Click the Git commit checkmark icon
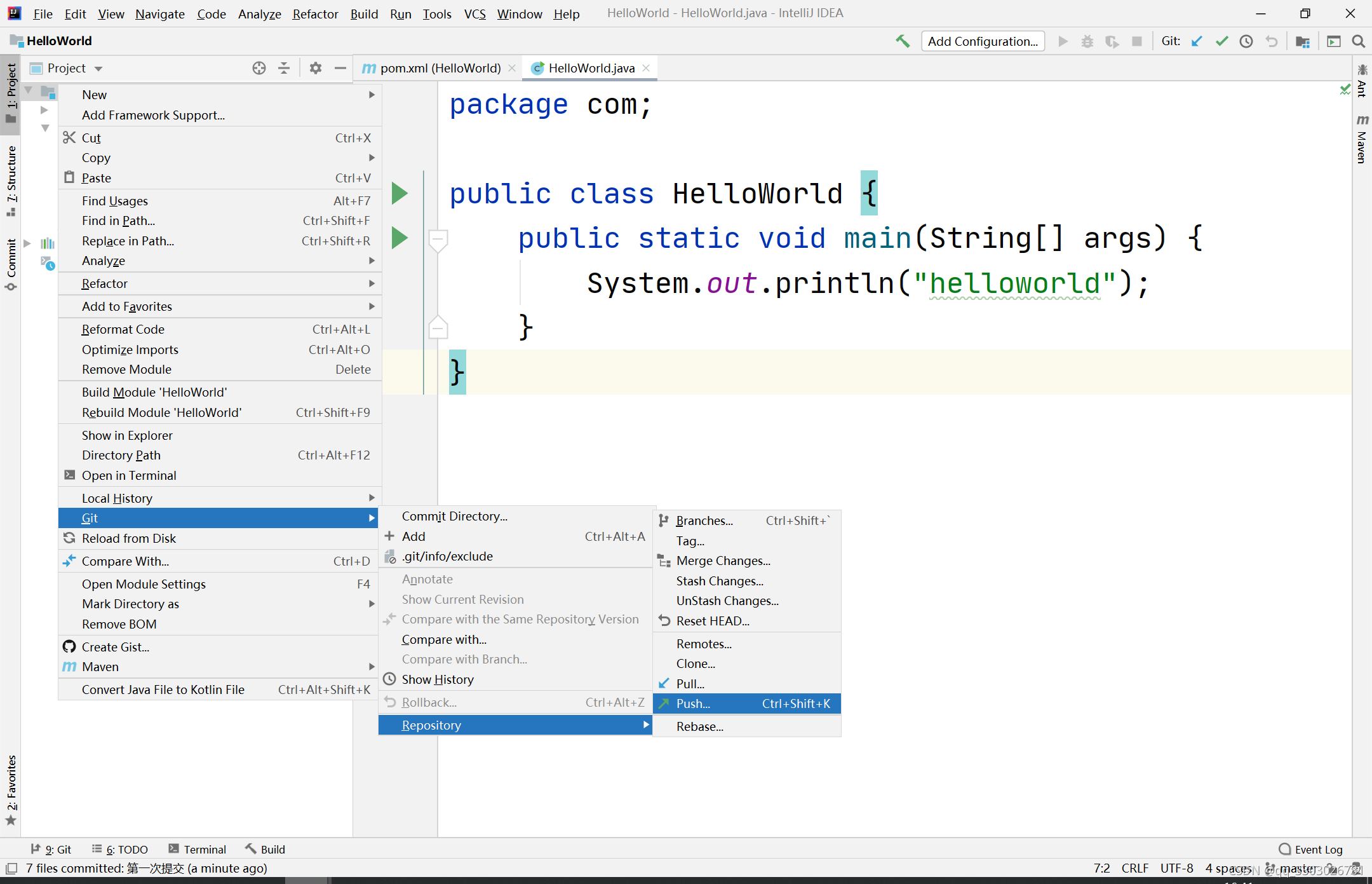This screenshot has height=884, width=1372. 1221,41
